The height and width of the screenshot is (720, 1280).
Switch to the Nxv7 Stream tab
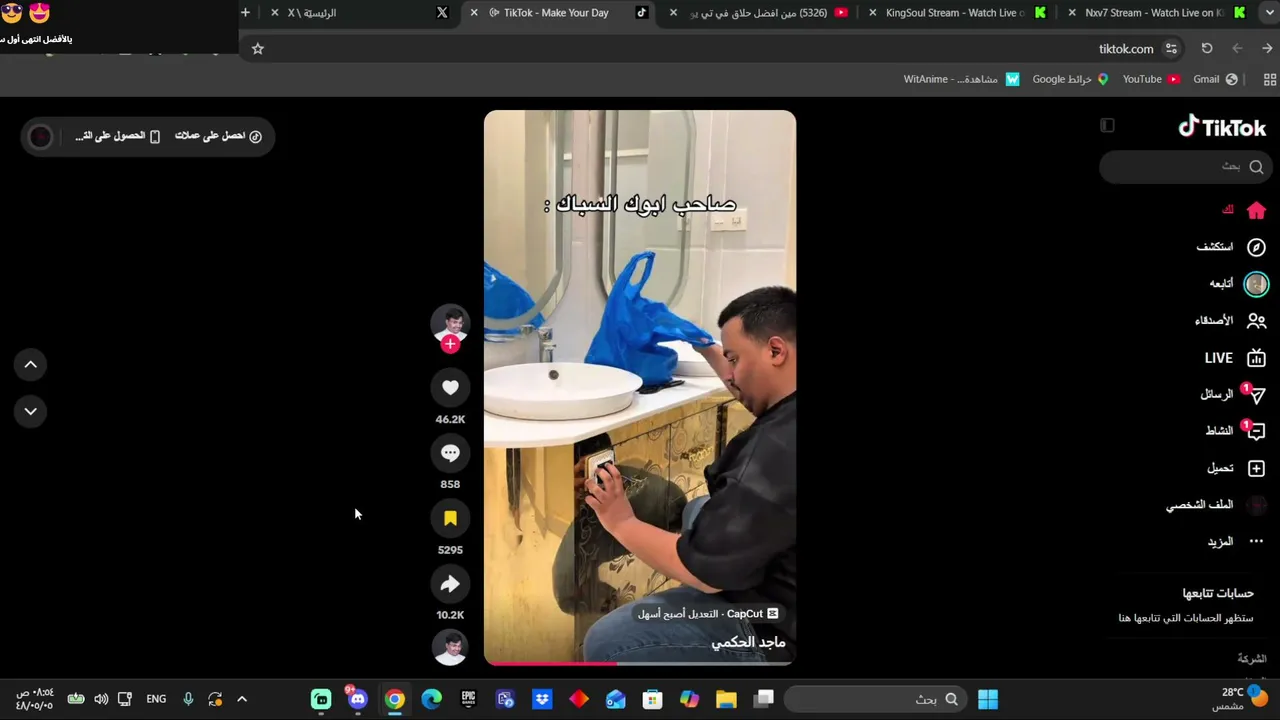1155,13
